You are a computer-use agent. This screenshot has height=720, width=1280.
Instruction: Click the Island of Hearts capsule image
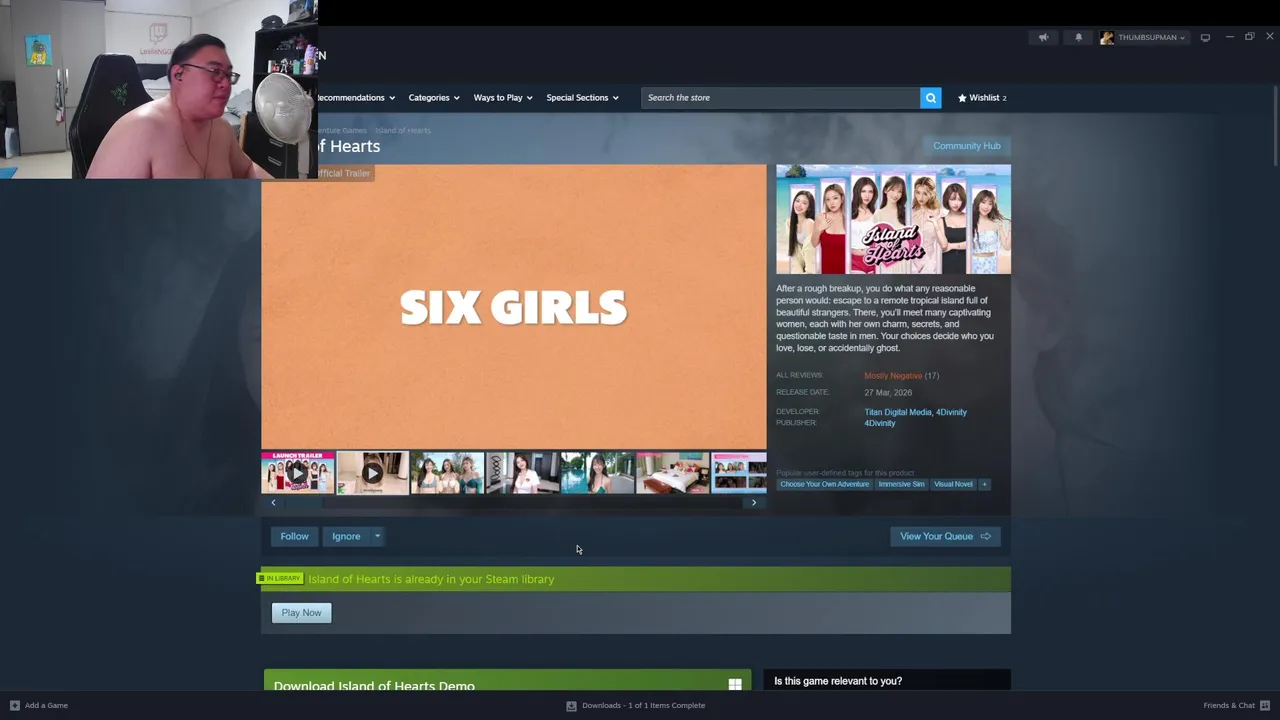pos(893,219)
